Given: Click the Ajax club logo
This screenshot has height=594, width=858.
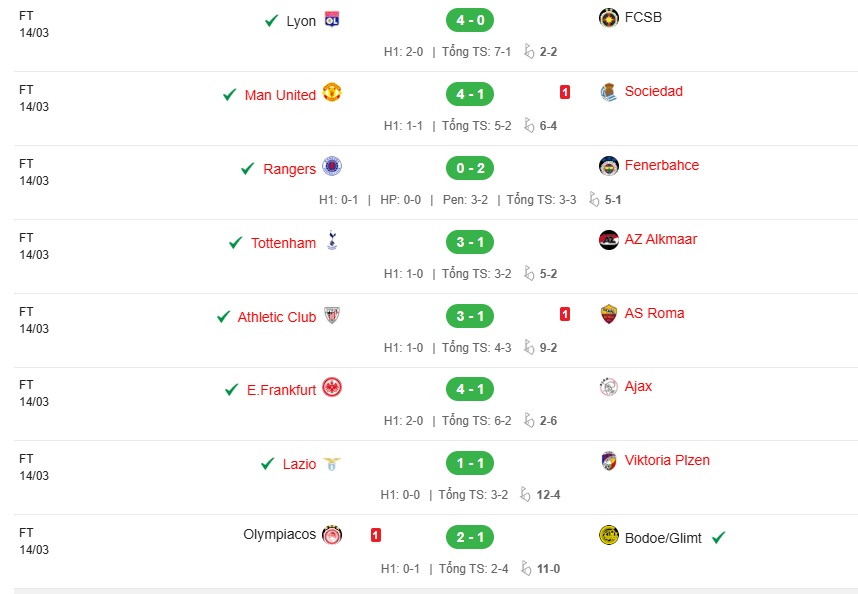Looking at the screenshot, I should pos(608,387).
